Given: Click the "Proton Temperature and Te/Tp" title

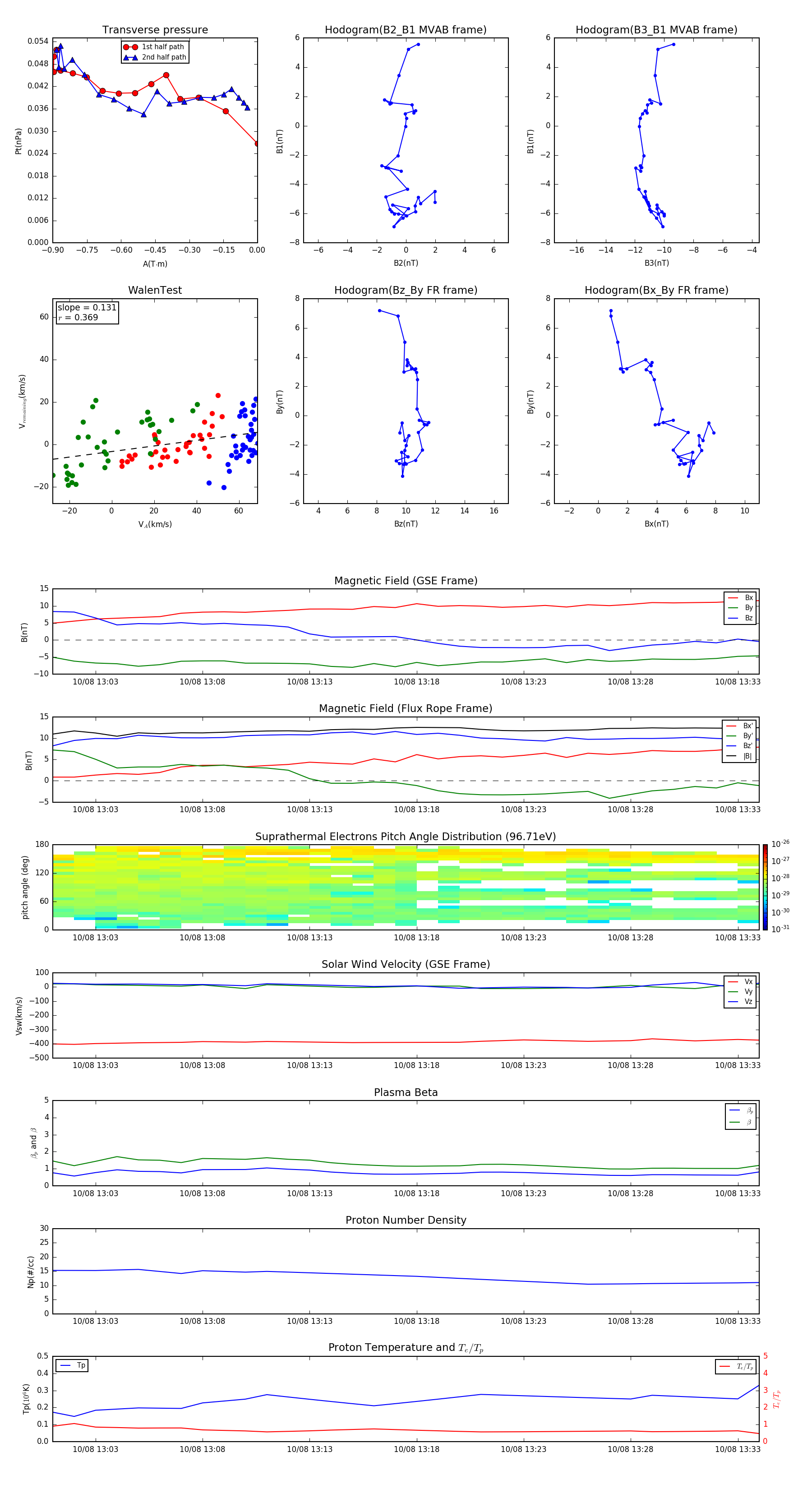Looking at the screenshot, I should tap(406, 1348).
